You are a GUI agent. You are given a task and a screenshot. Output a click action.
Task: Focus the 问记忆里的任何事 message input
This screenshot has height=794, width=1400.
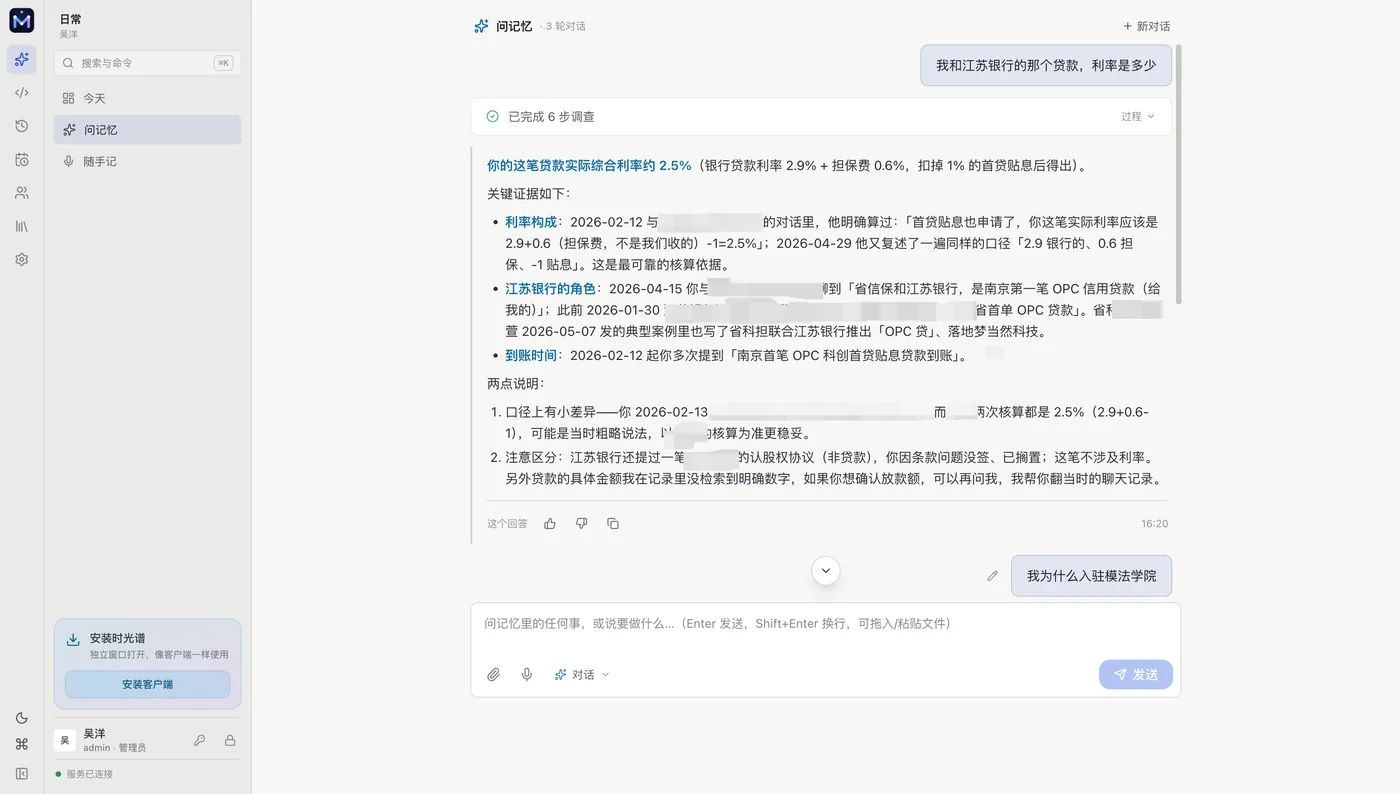pyautogui.click(x=826, y=624)
